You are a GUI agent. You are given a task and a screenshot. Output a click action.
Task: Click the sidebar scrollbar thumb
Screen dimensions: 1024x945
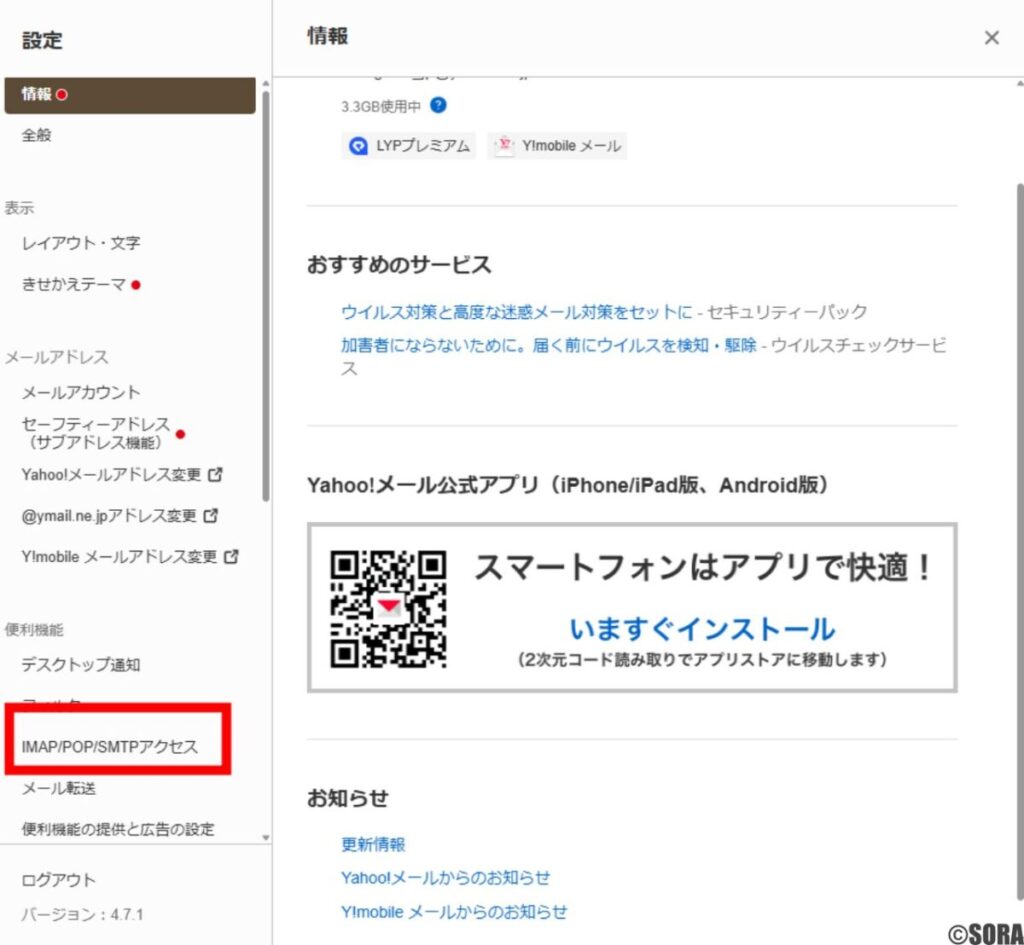point(265,296)
